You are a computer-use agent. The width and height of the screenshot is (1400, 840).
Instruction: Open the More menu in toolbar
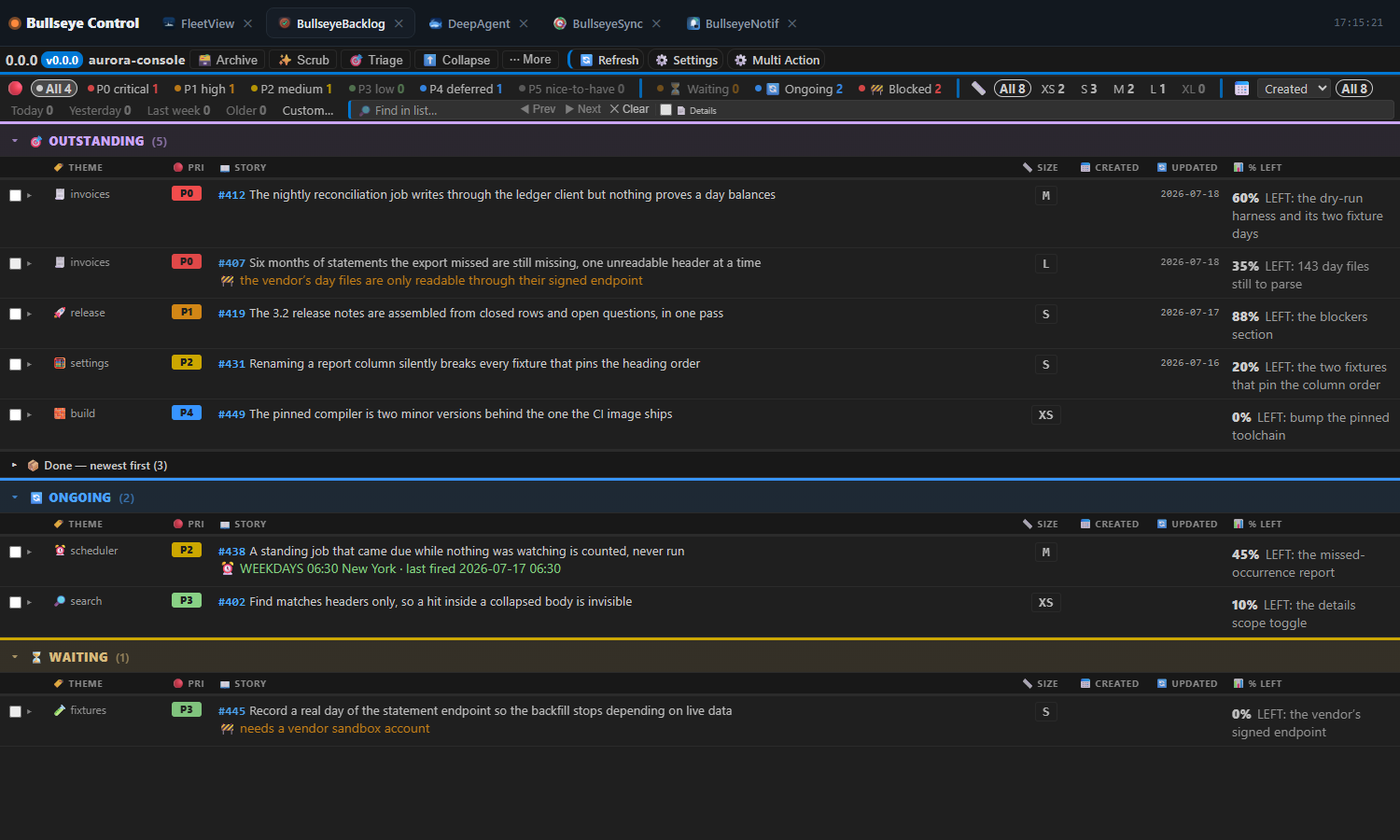coord(530,60)
